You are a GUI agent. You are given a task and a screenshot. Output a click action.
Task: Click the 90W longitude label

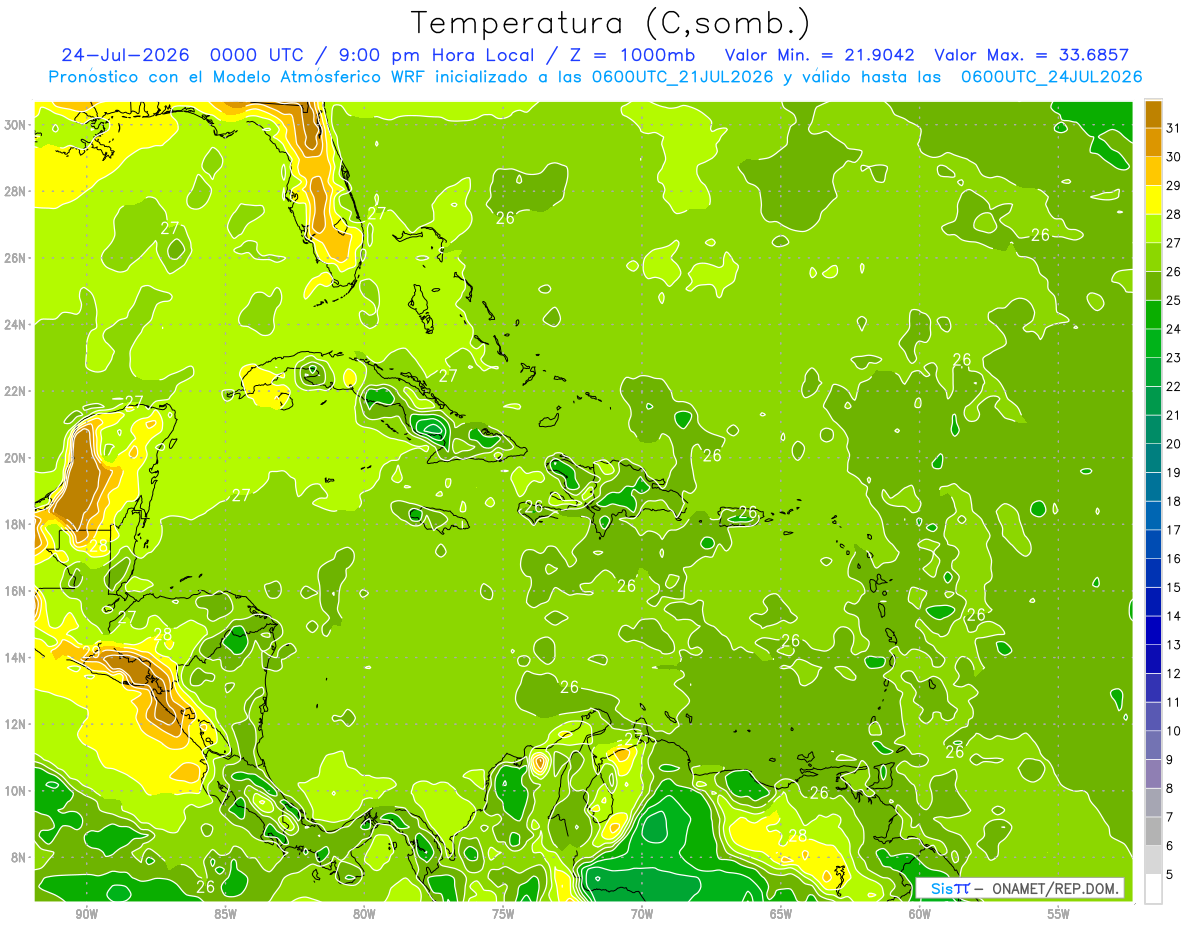click(x=86, y=915)
